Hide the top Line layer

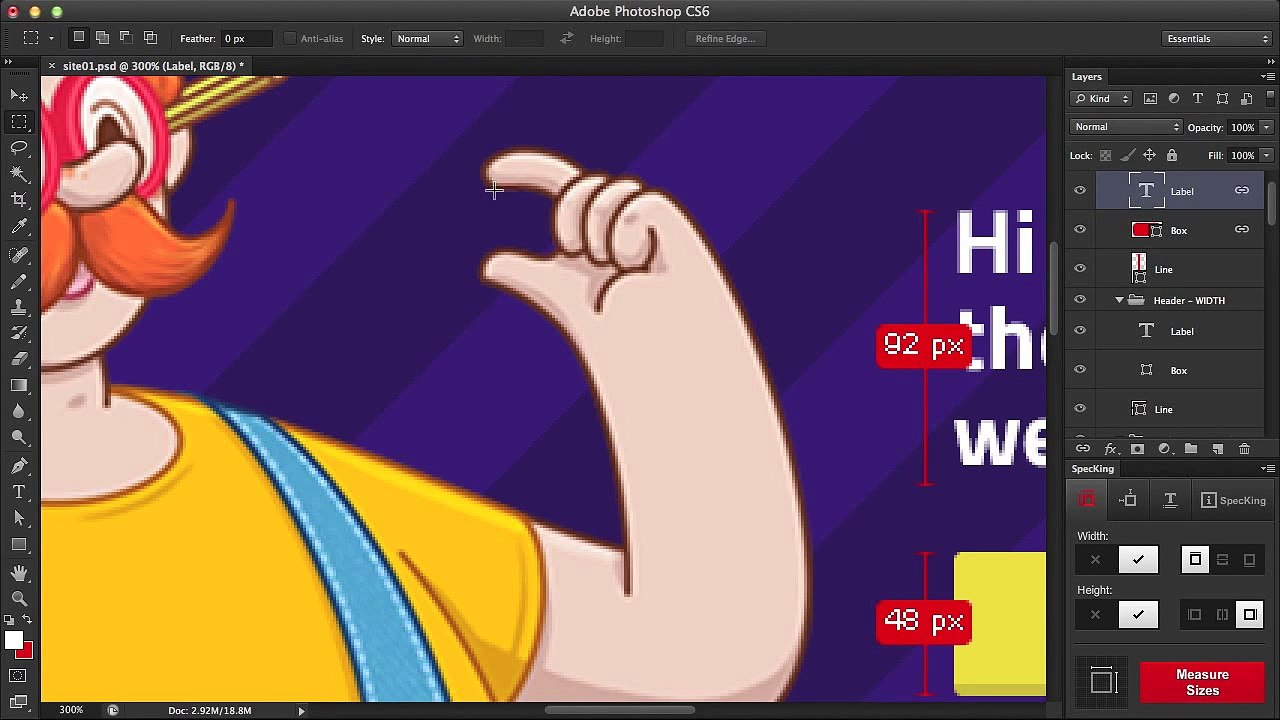click(x=1080, y=268)
